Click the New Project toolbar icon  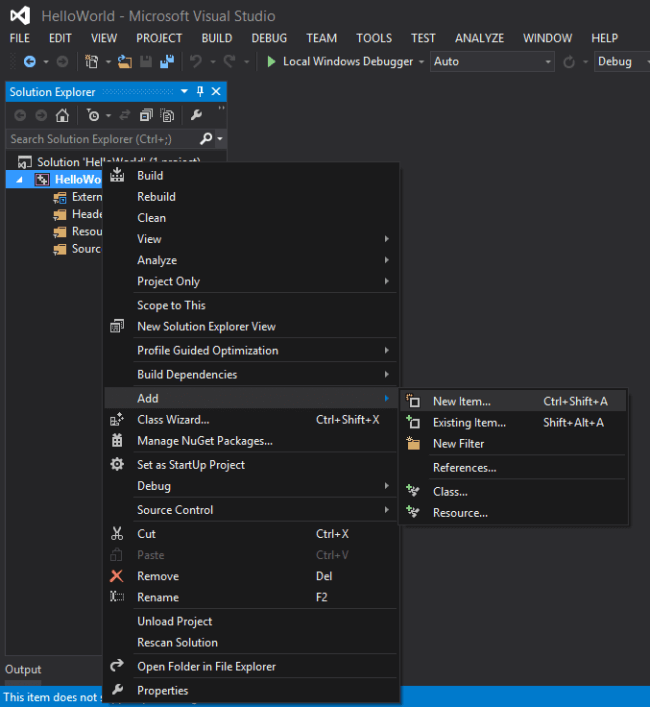coord(92,61)
